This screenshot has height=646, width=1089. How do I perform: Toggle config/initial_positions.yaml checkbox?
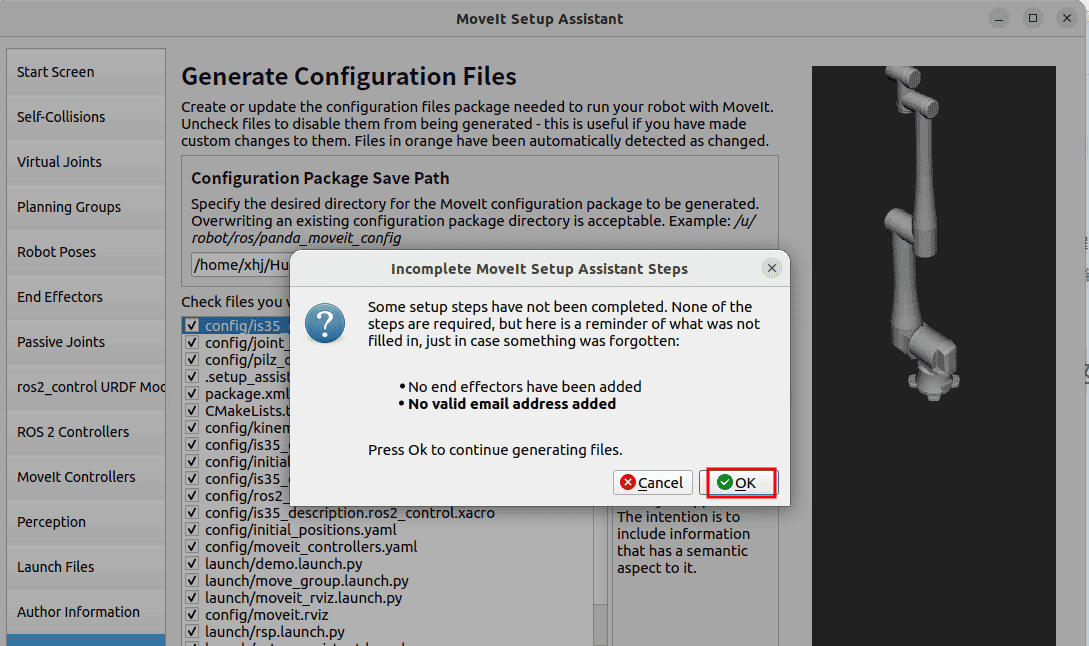click(x=192, y=530)
